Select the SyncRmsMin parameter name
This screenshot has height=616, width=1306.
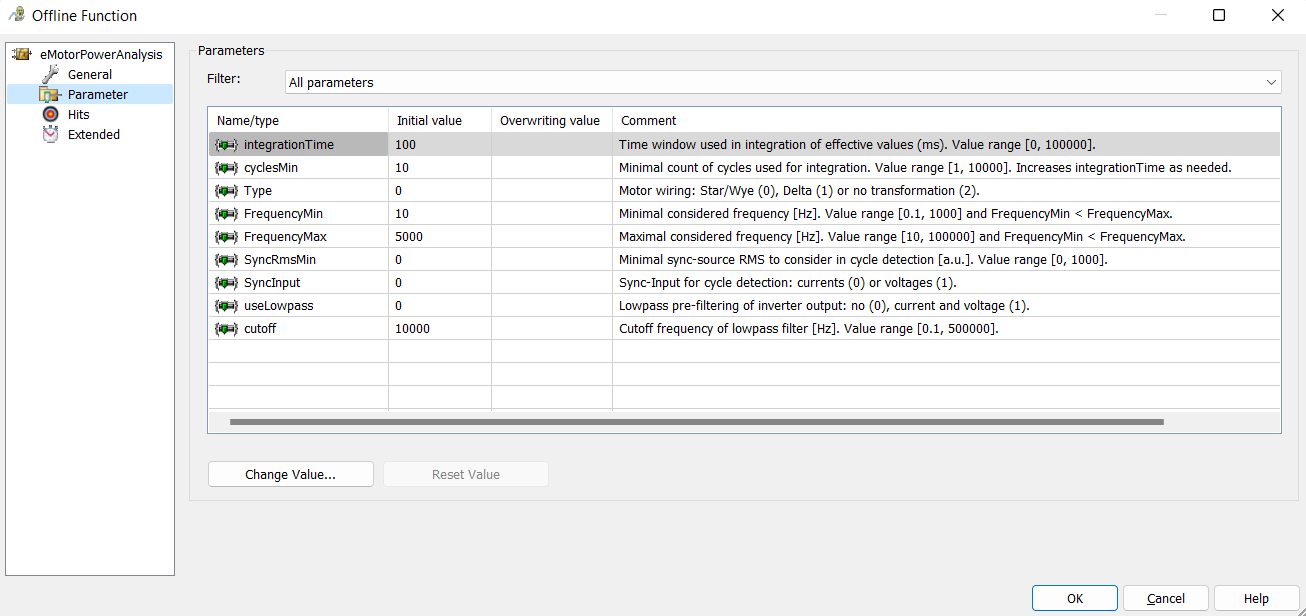point(280,260)
